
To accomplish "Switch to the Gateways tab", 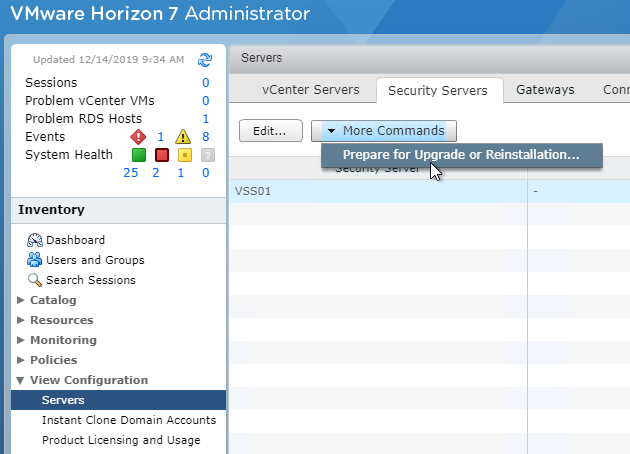I will click(x=545, y=90).
